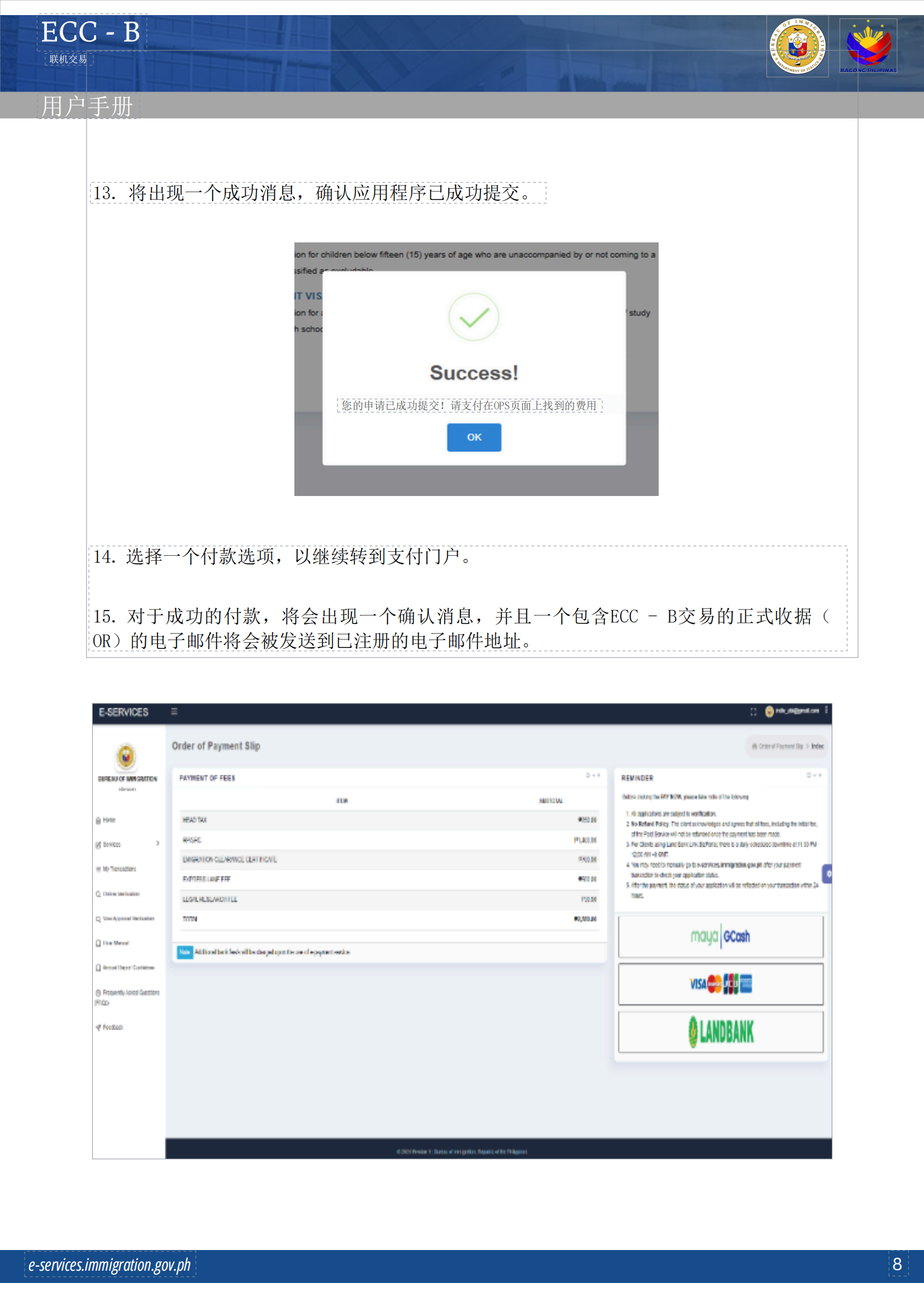Open Annual Report Guidelines in sidebar
The height and width of the screenshot is (1307, 924).
click(125, 968)
